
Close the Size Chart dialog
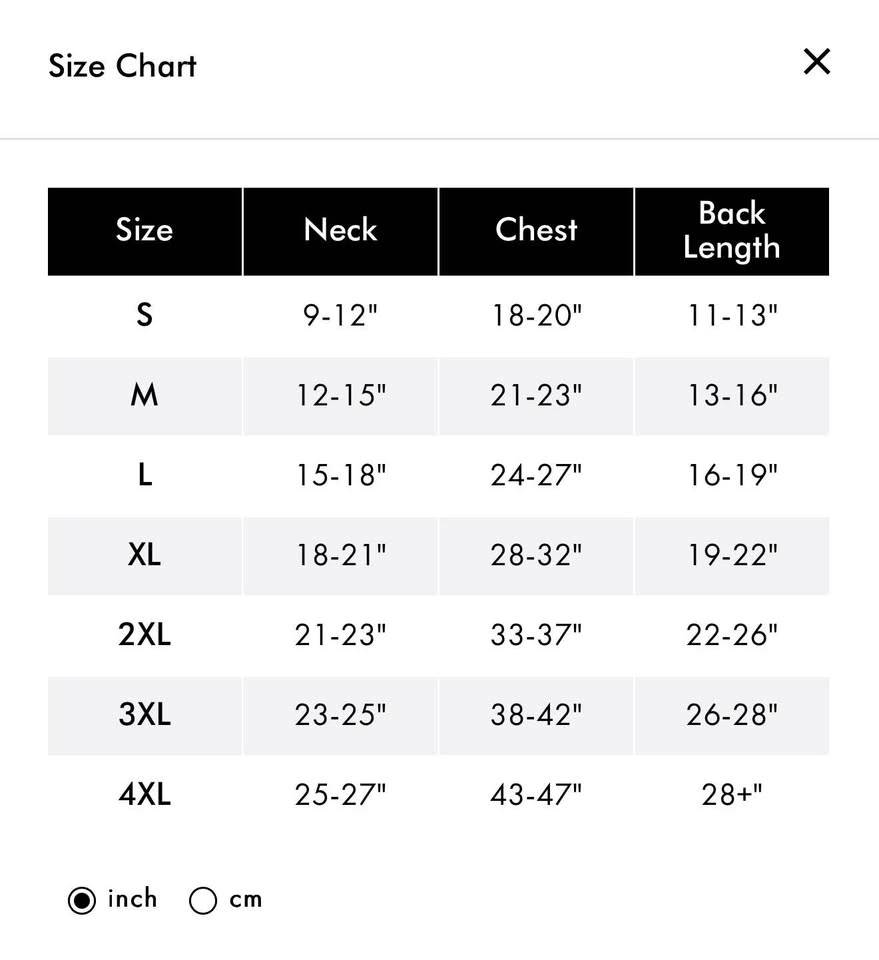tap(817, 62)
